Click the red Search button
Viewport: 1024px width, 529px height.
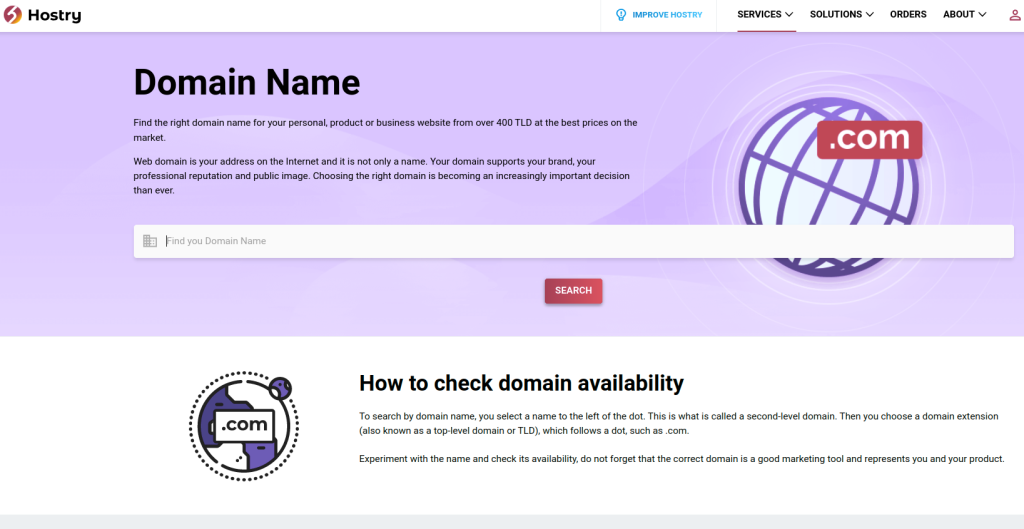(573, 291)
